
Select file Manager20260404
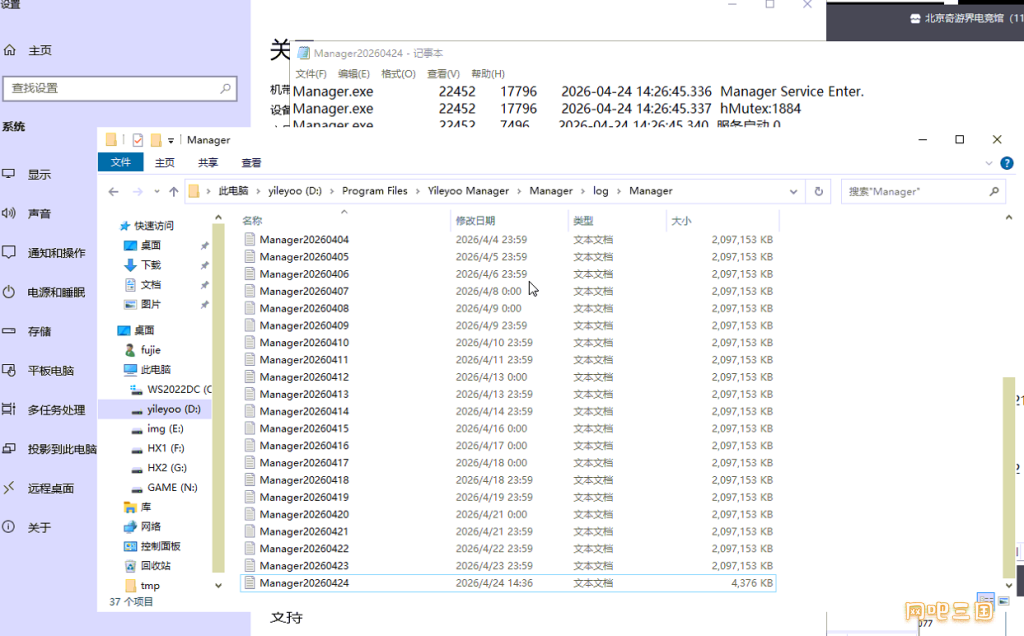coord(508,240)
